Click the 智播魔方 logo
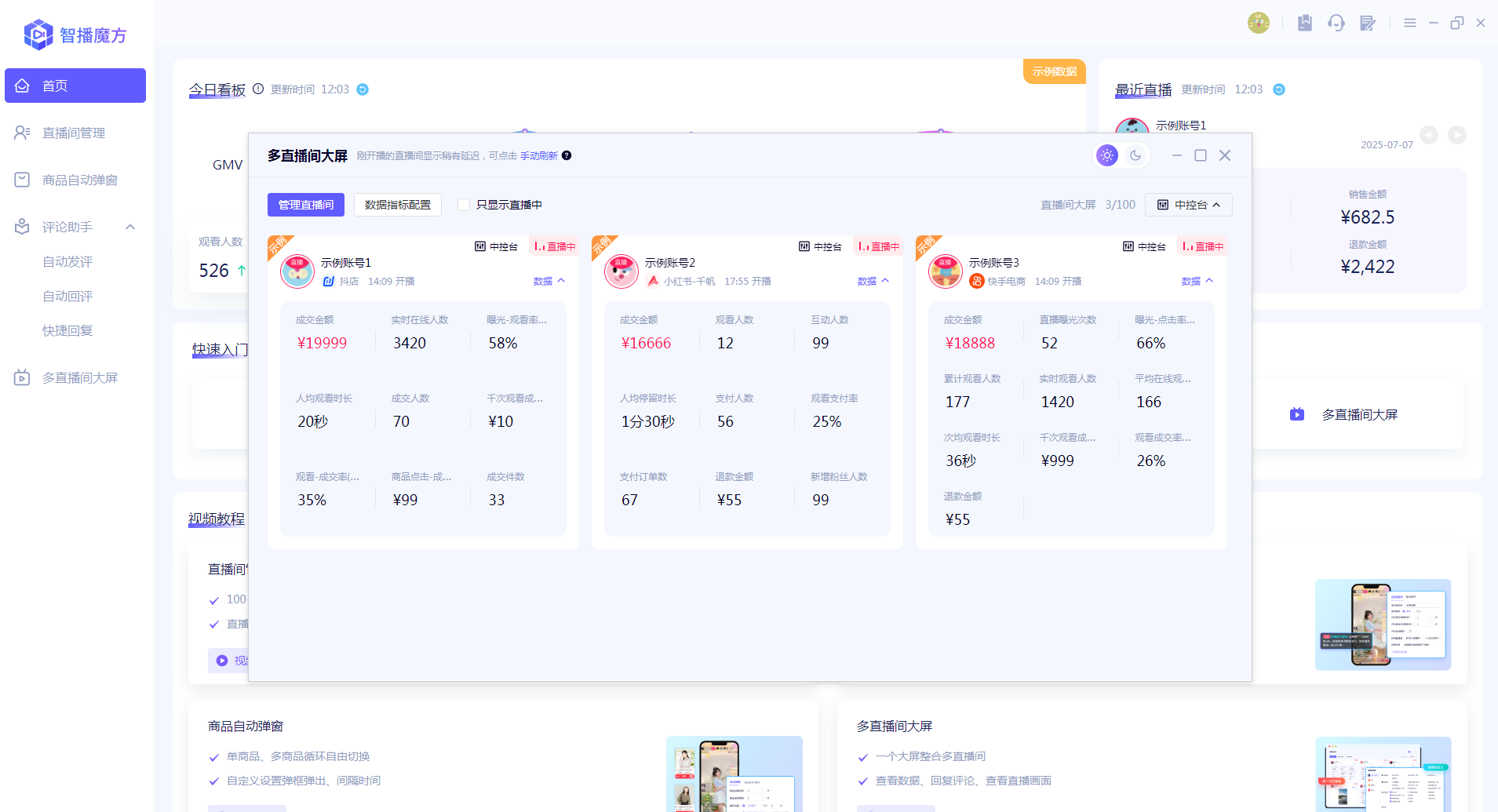This screenshot has width=1498, height=812. click(75, 35)
